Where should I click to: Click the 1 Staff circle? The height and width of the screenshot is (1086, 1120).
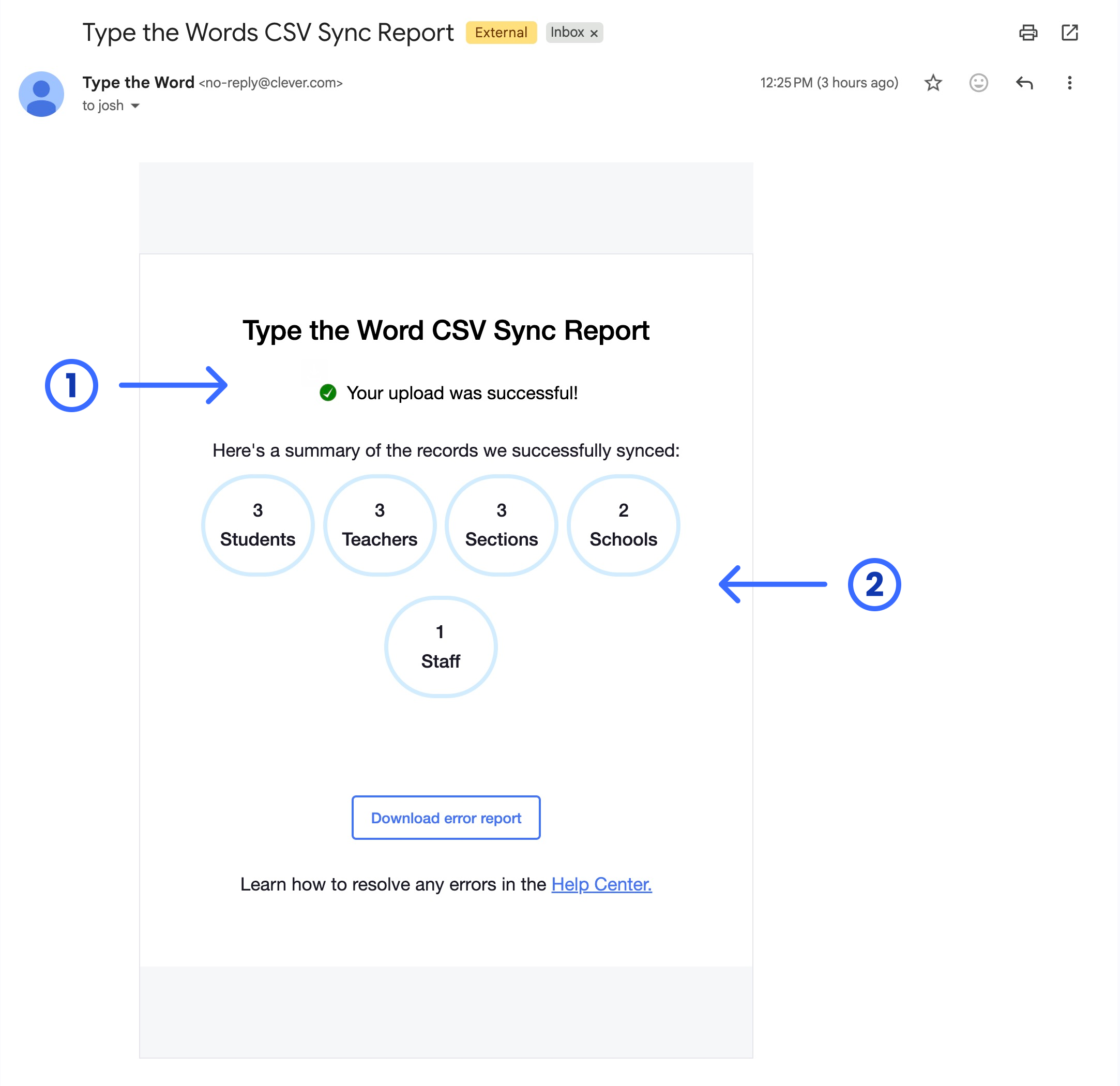pyautogui.click(x=441, y=646)
